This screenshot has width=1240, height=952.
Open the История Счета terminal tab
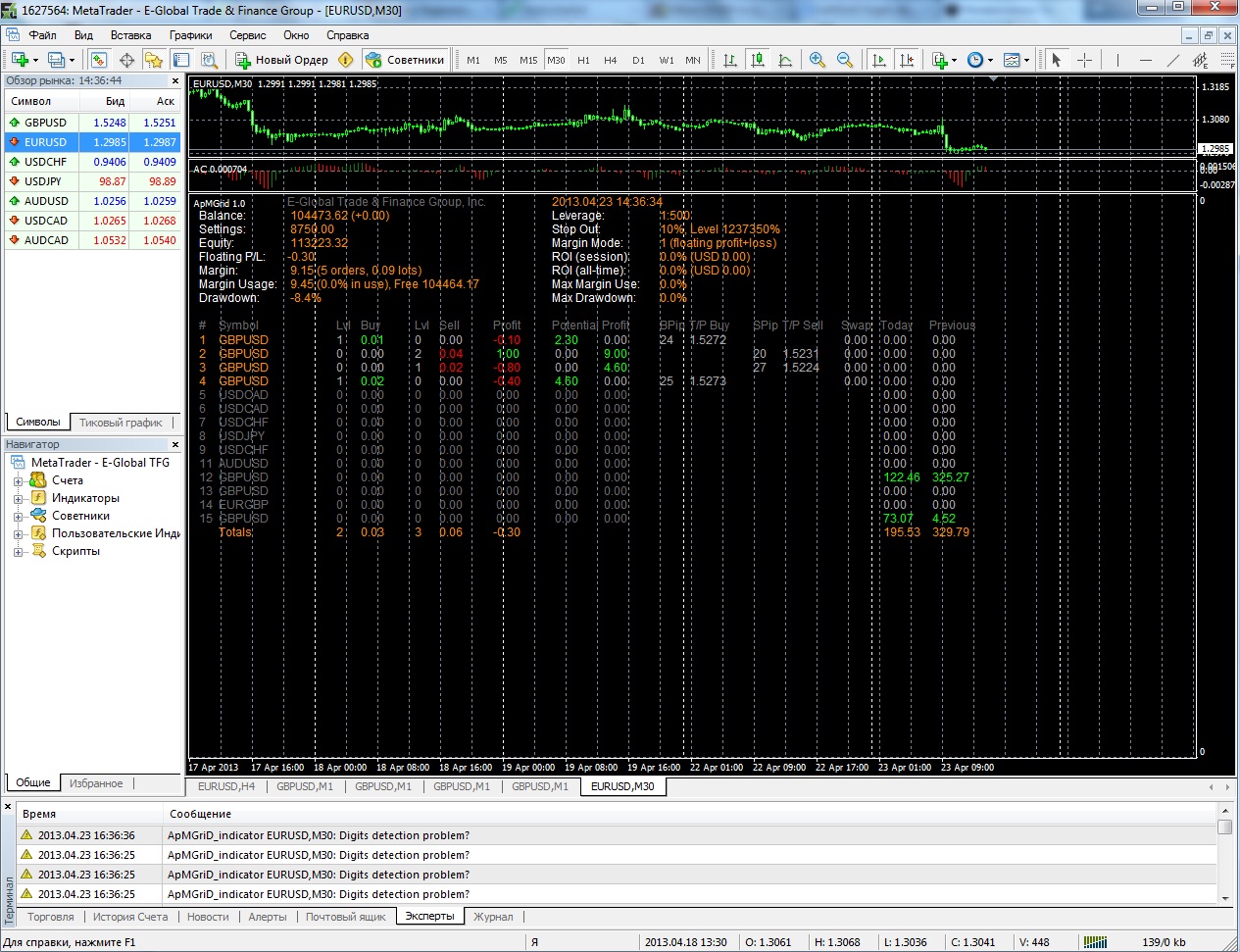point(130,917)
